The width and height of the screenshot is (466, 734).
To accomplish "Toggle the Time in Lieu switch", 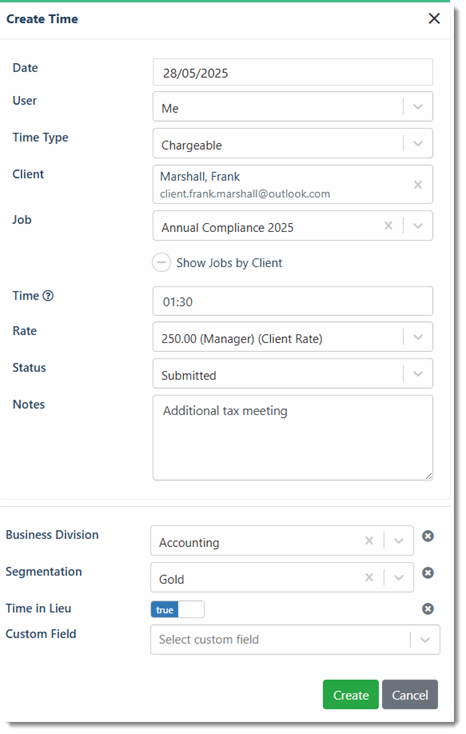I will 178,609.
